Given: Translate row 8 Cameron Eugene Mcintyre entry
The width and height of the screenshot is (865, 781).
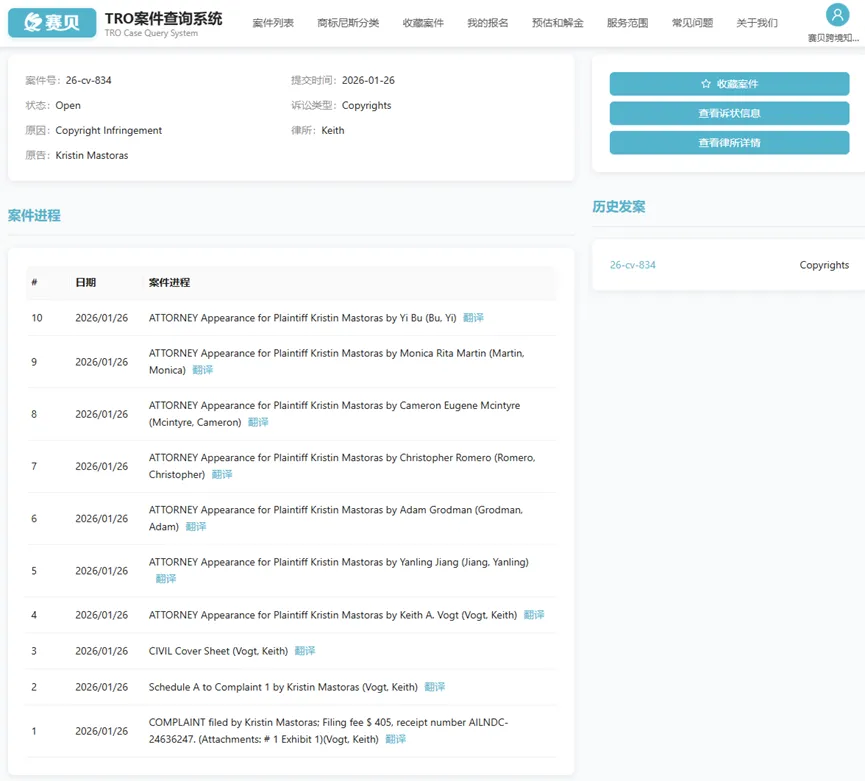Looking at the screenshot, I should [258, 422].
